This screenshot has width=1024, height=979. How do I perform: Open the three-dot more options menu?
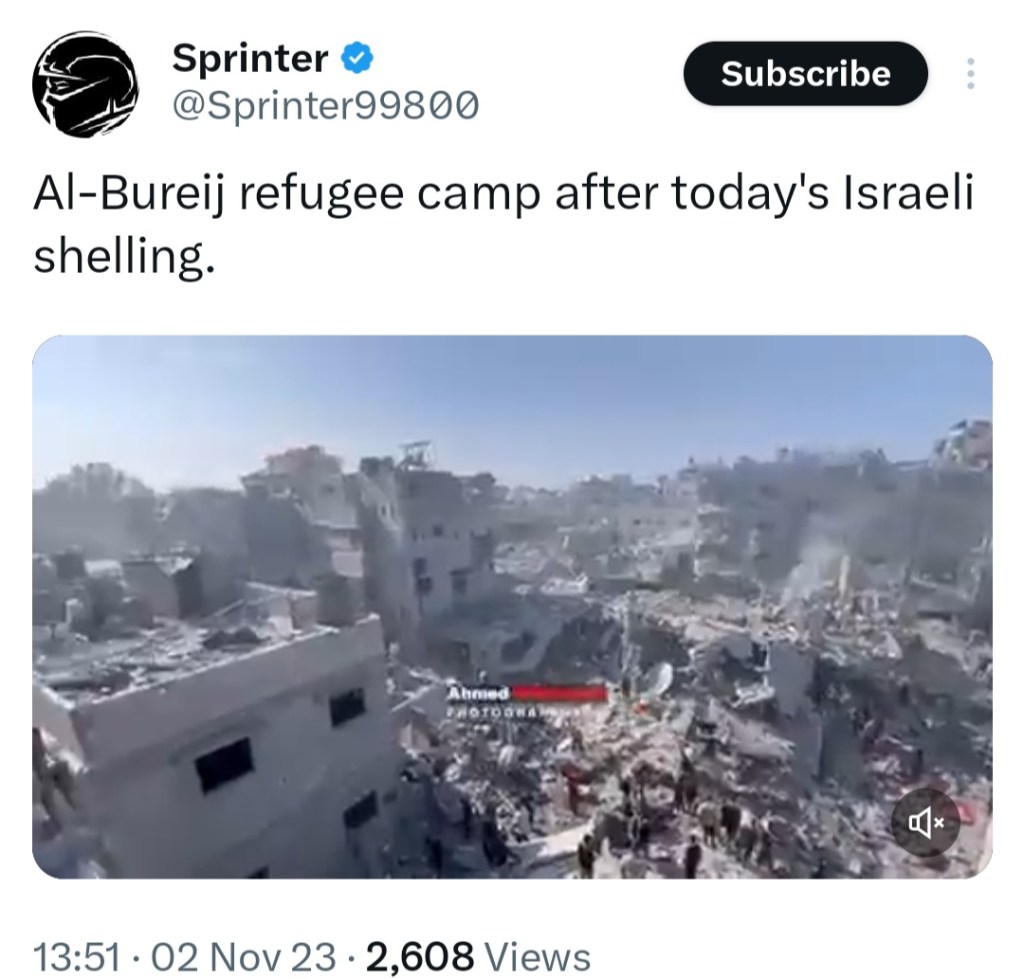[x=970, y=73]
